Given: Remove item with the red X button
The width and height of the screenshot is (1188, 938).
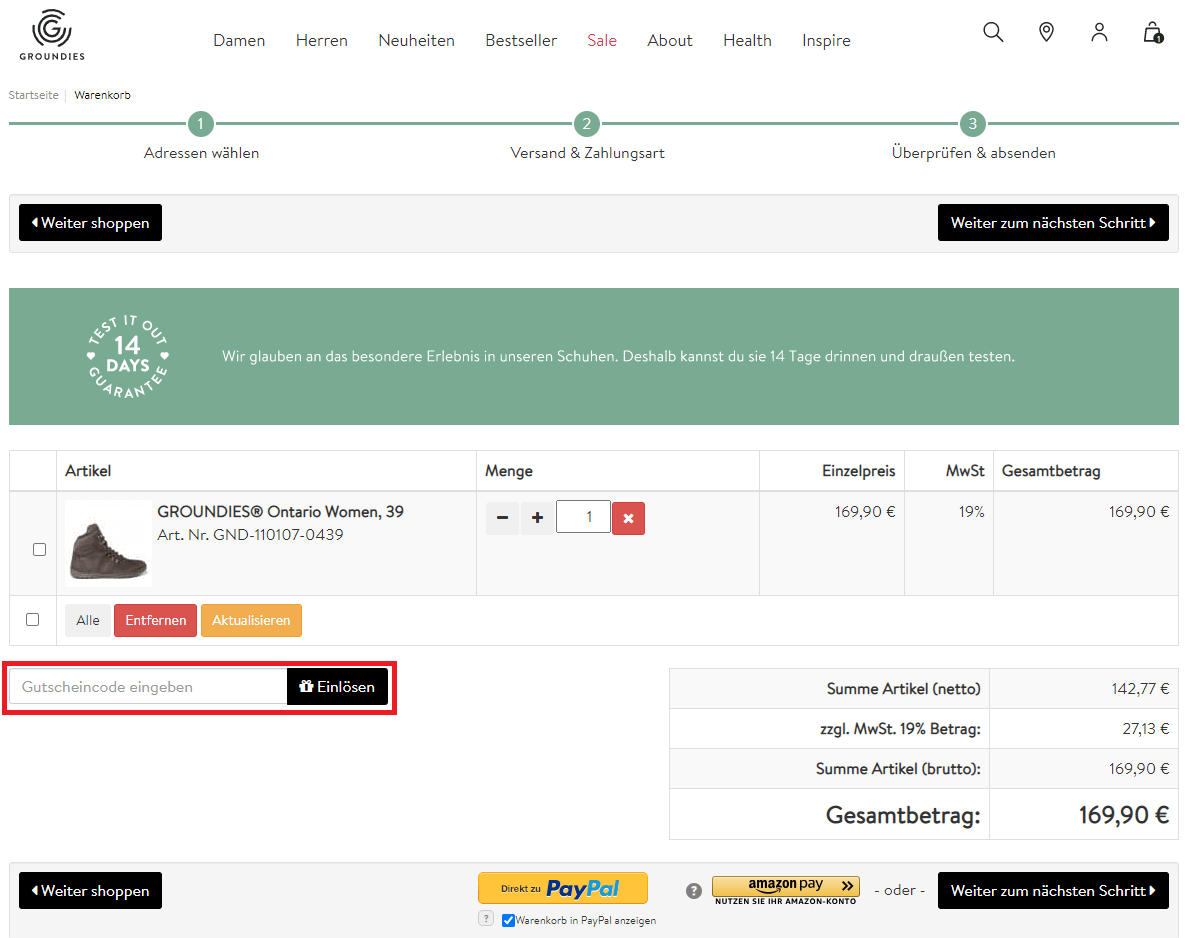Looking at the screenshot, I should point(628,519).
